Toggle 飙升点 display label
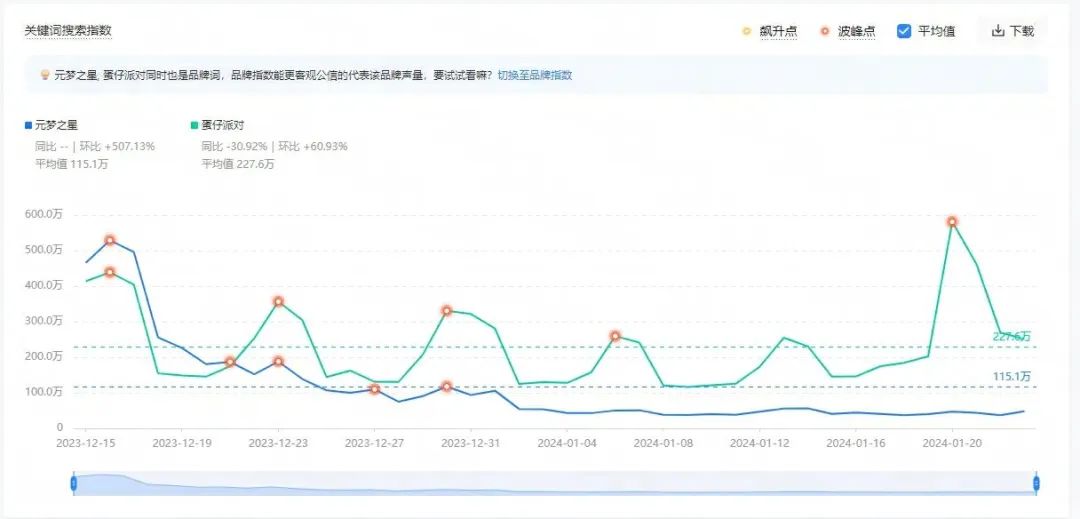 [778, 31]
